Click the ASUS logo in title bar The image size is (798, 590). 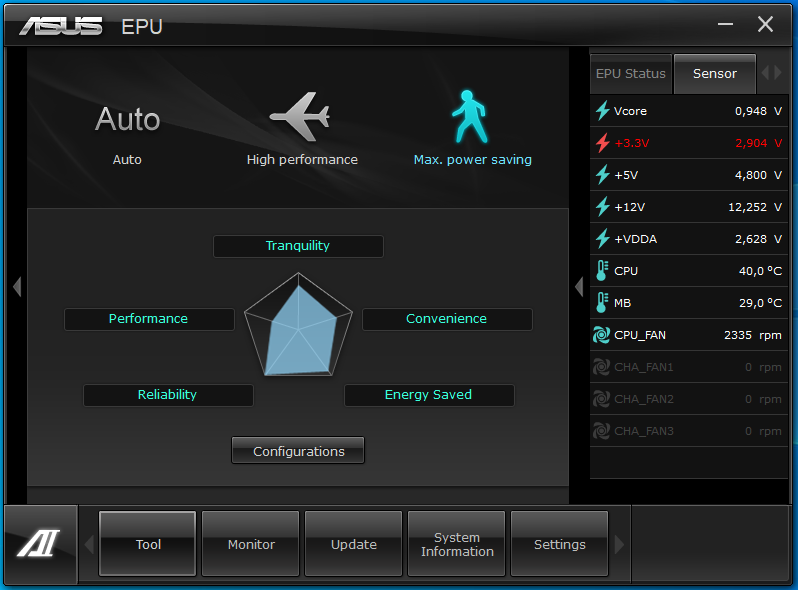click(61, 26)
